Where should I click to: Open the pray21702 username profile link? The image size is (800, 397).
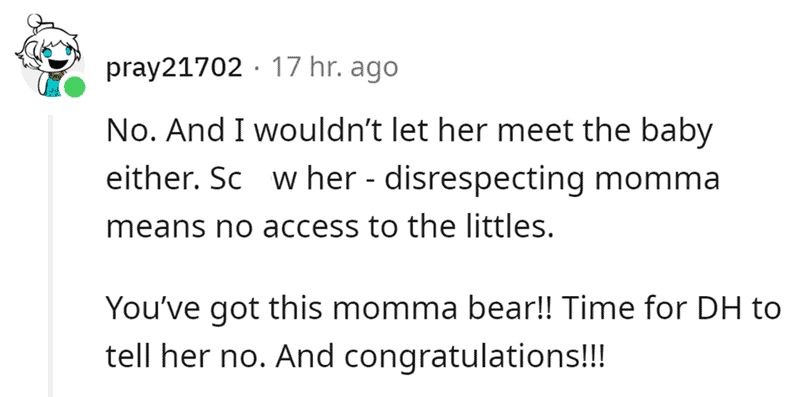pyautogui.click(x=174, y=68)
